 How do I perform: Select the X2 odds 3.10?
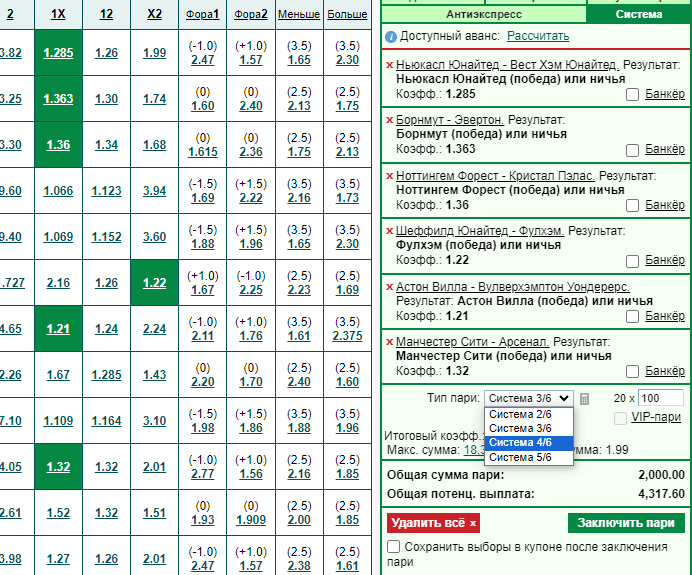[154, 421]
